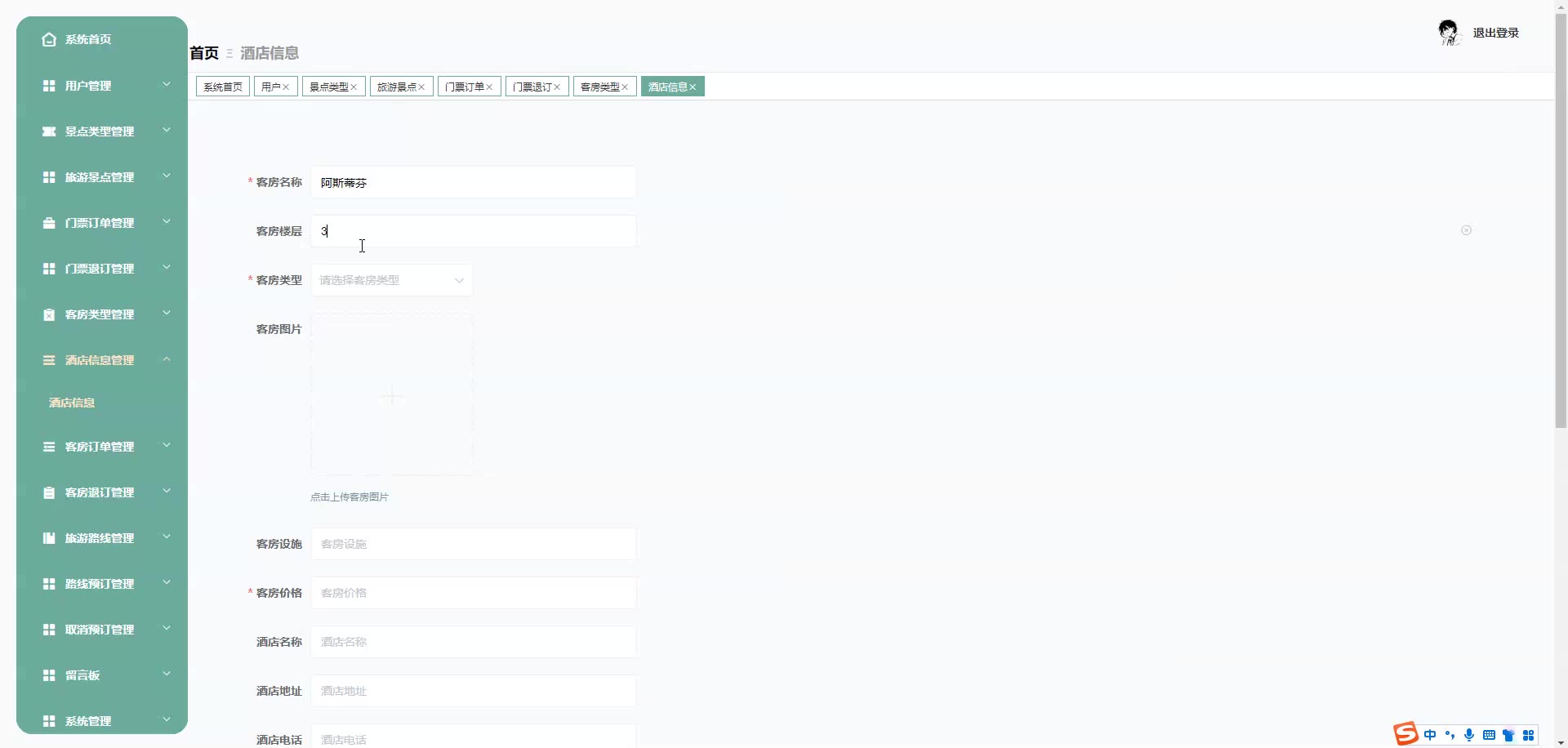Click the home icon beside 系统首页
The image size is (1568, 748).
[49, 39]
